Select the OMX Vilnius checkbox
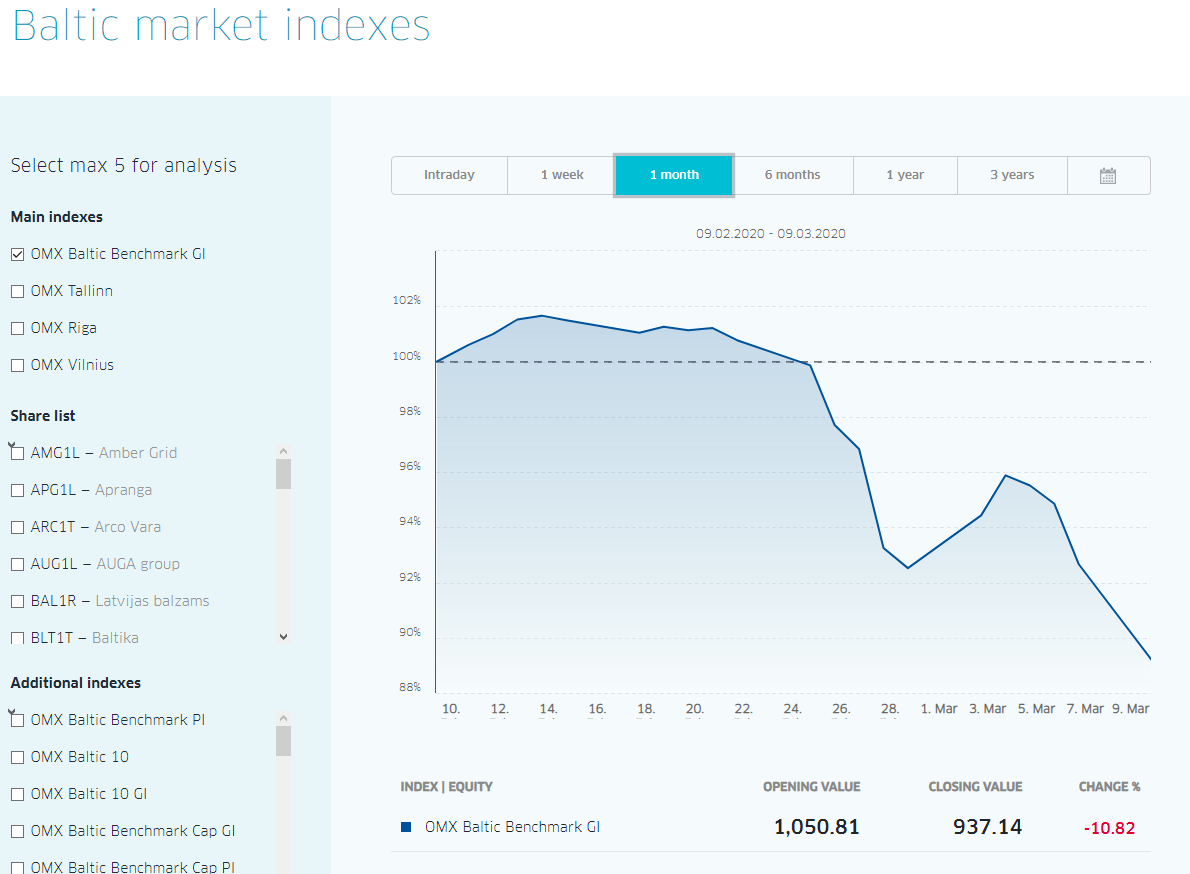The height and width of the screenshot is (874, 1190). point(17,366)
